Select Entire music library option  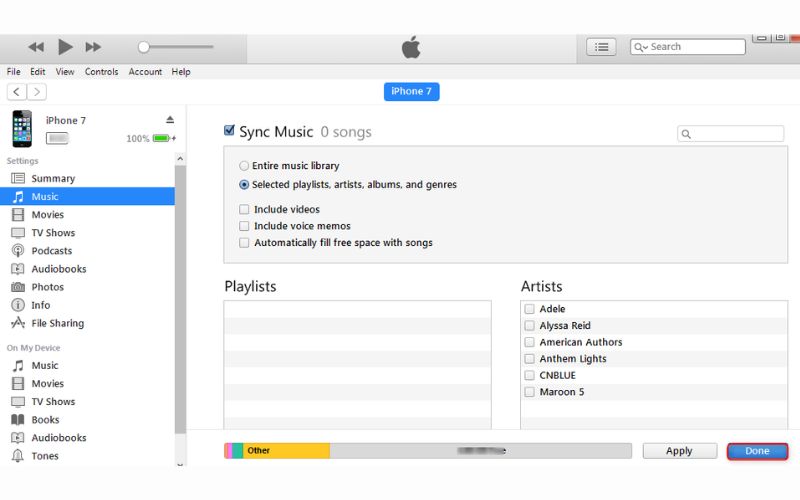click(x=244, y=166)
